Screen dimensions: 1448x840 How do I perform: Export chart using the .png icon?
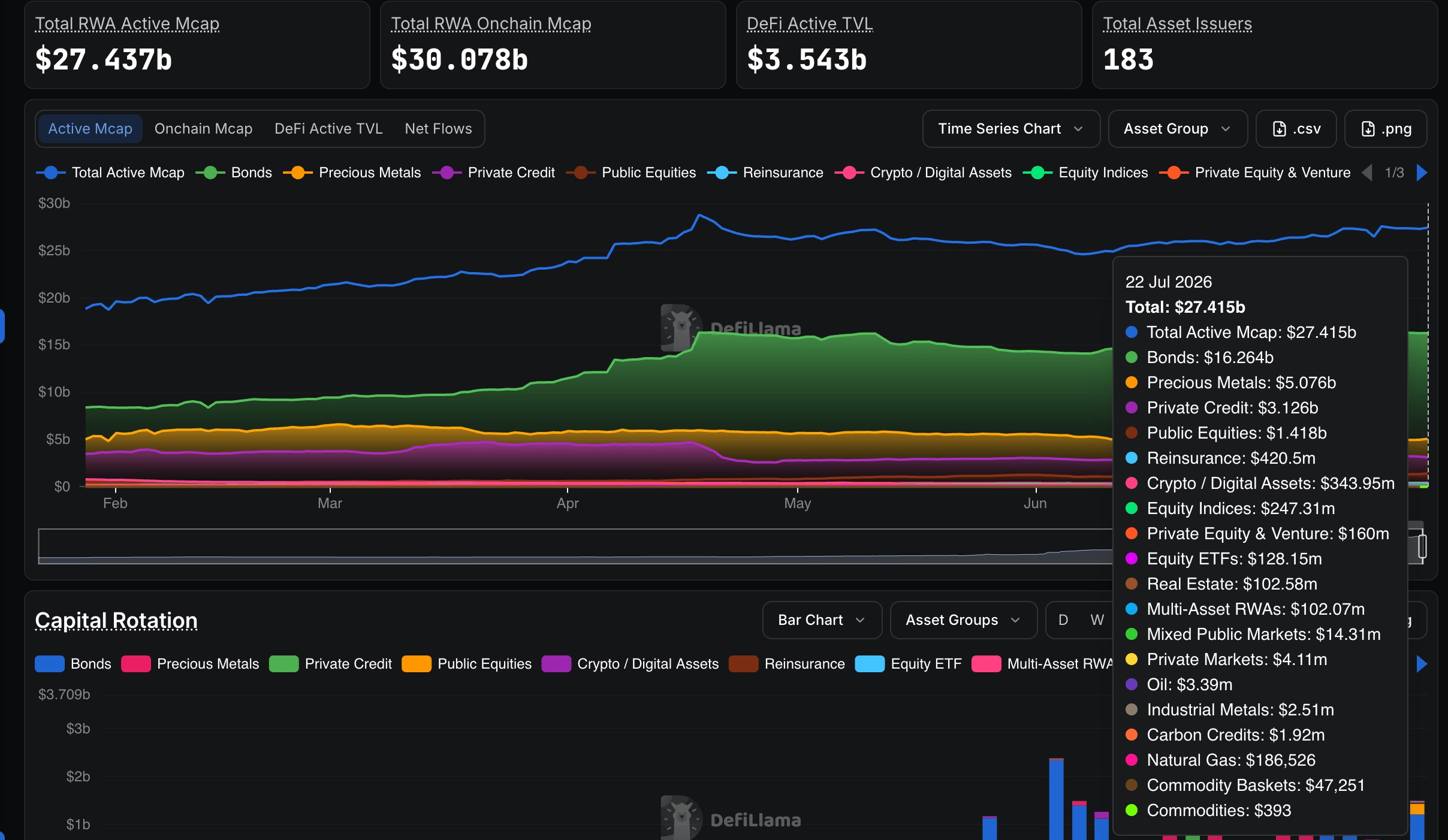click(x=1368, y=129)
